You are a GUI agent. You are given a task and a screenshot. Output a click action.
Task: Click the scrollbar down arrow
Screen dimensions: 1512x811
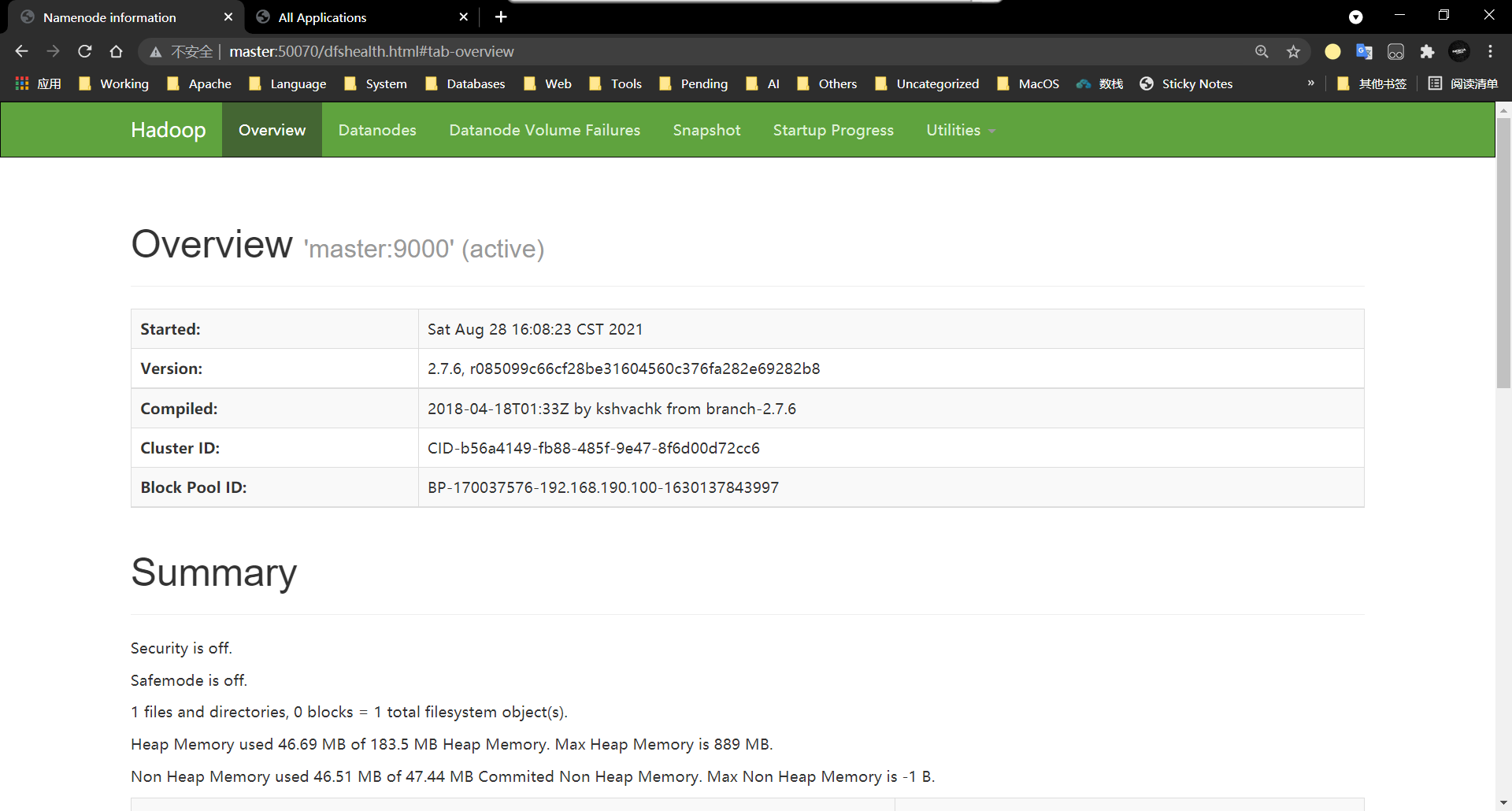(1503, 803)
